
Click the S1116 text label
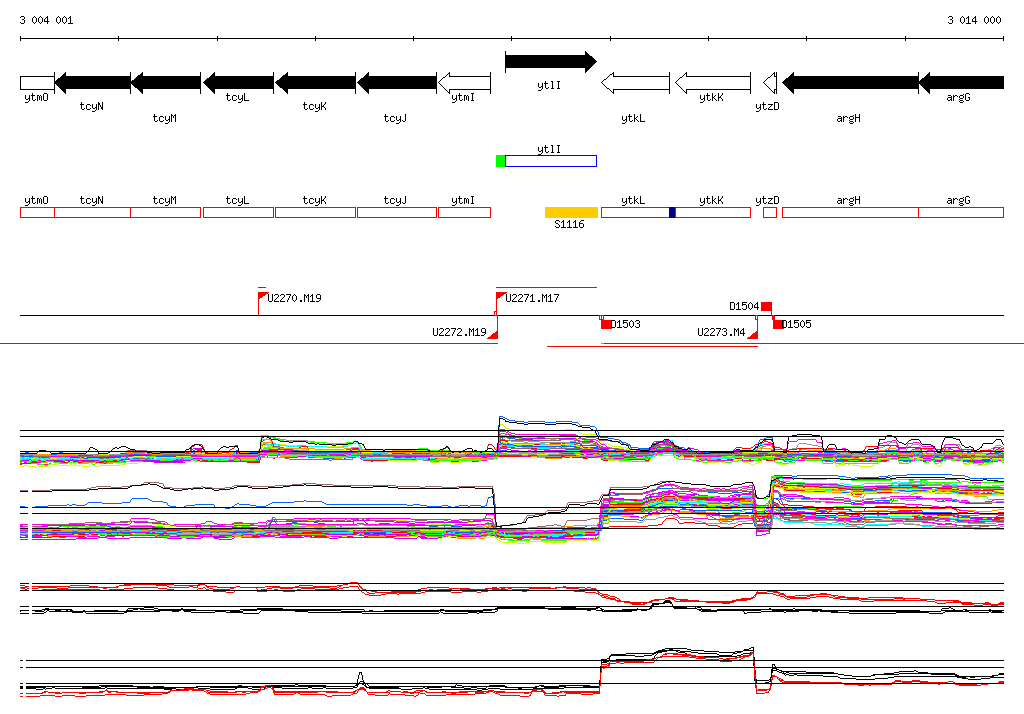(569, 225)
